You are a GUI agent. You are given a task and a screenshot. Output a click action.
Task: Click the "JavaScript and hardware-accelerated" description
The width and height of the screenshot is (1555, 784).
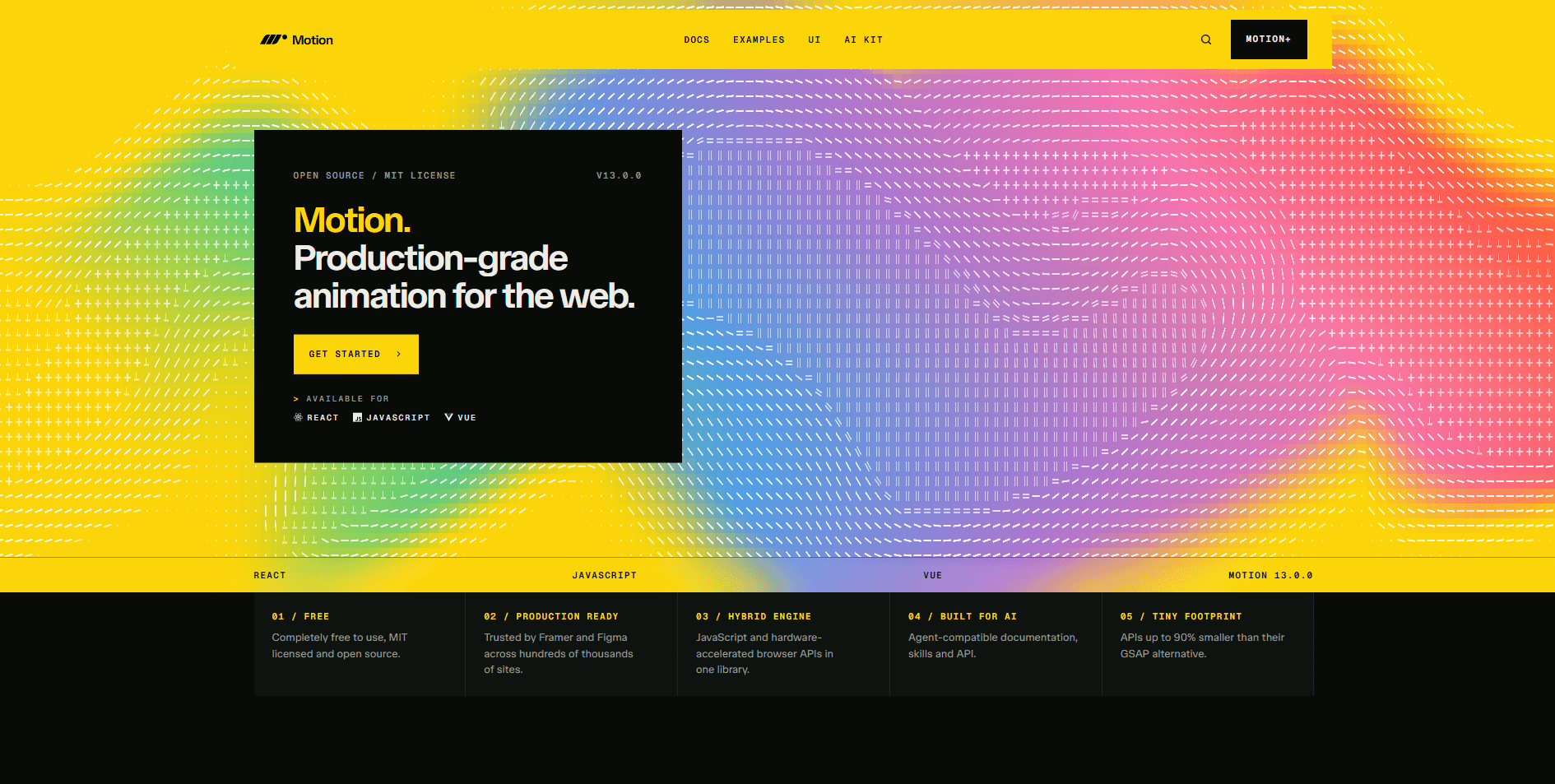pos(765,653)
